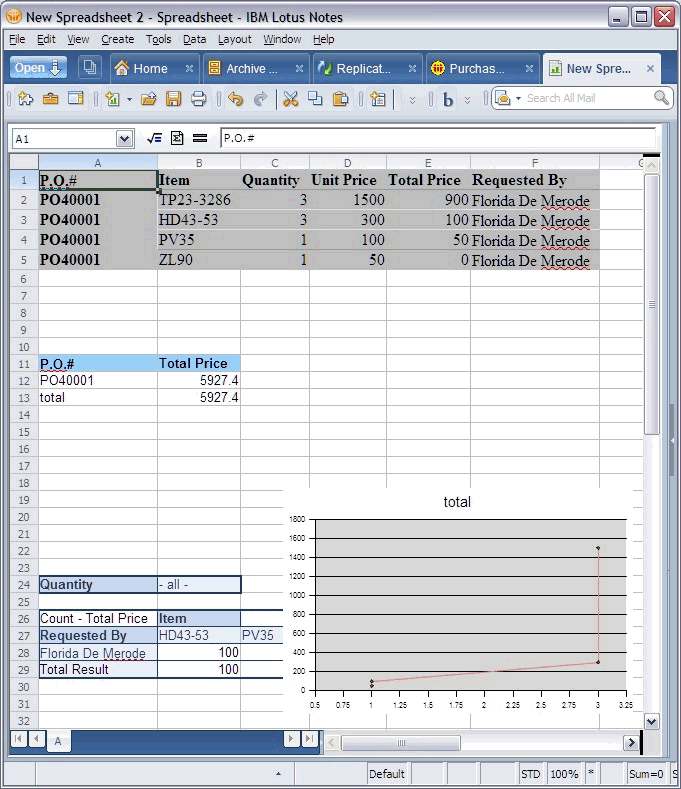Click the Open launcher button
This screenshot has width=681, height=789.
(38, 68)
